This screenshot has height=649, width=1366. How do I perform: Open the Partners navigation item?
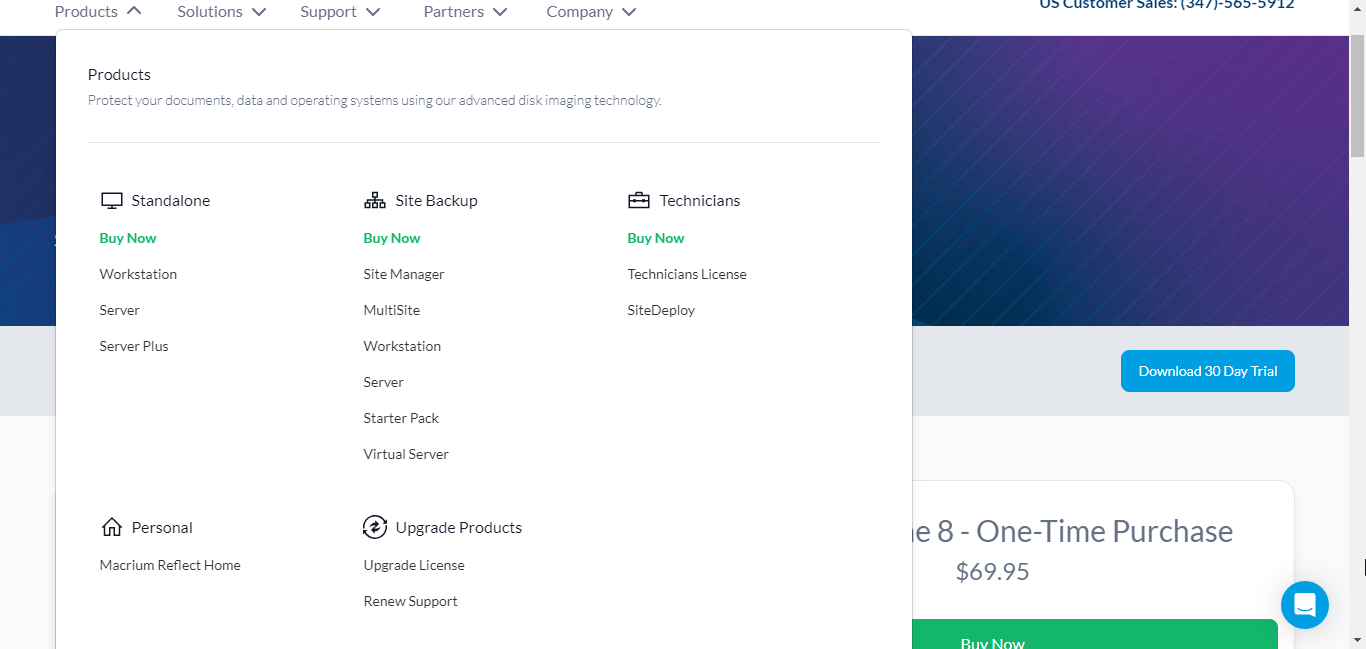click(454, 12)
